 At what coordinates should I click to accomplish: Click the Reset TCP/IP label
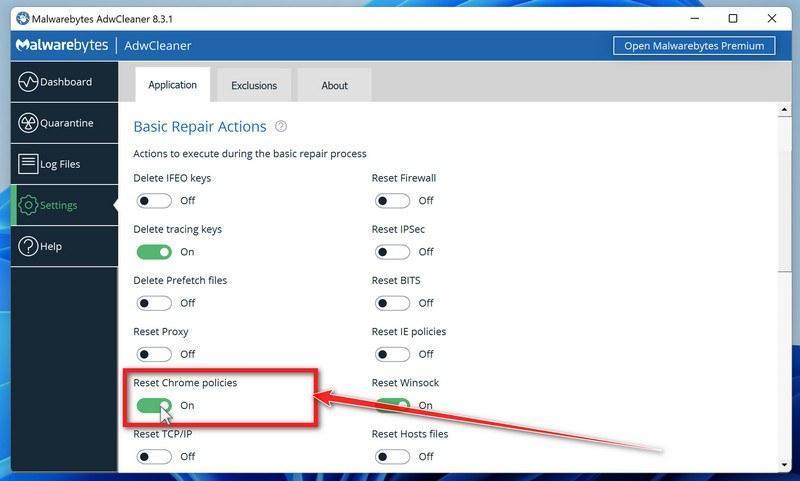163,434
